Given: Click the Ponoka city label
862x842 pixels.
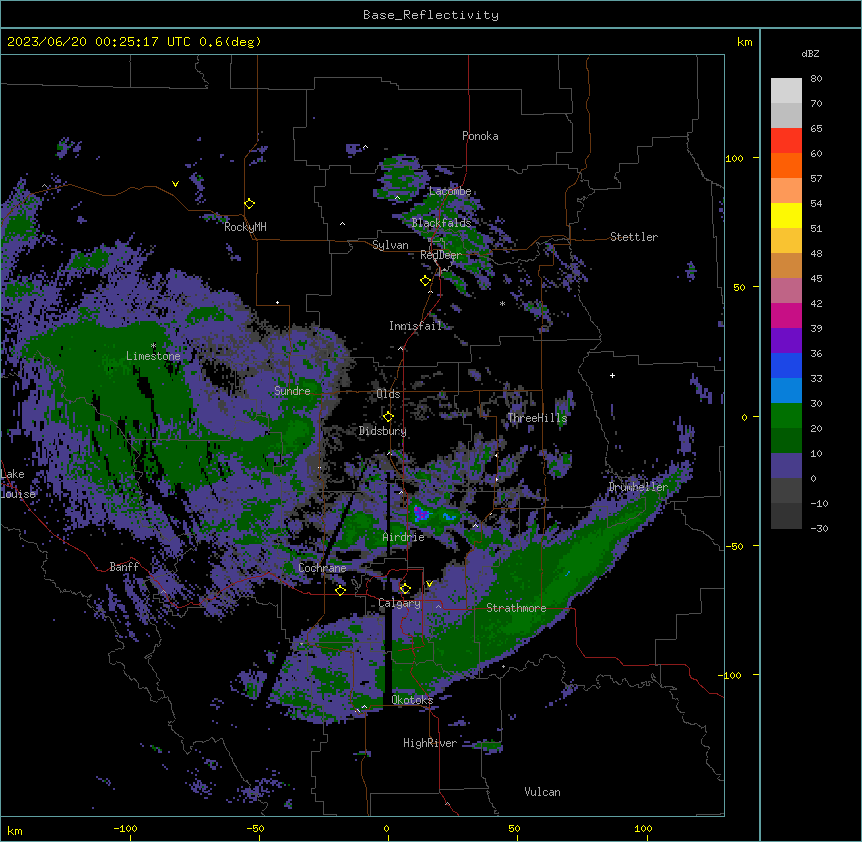Looking at the screenshot, I should pos(480,136).
